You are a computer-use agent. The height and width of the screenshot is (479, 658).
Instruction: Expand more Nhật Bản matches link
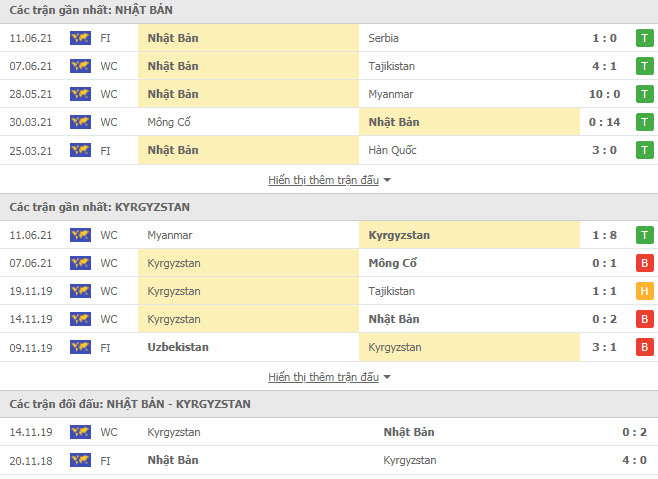tap(323, 180)
